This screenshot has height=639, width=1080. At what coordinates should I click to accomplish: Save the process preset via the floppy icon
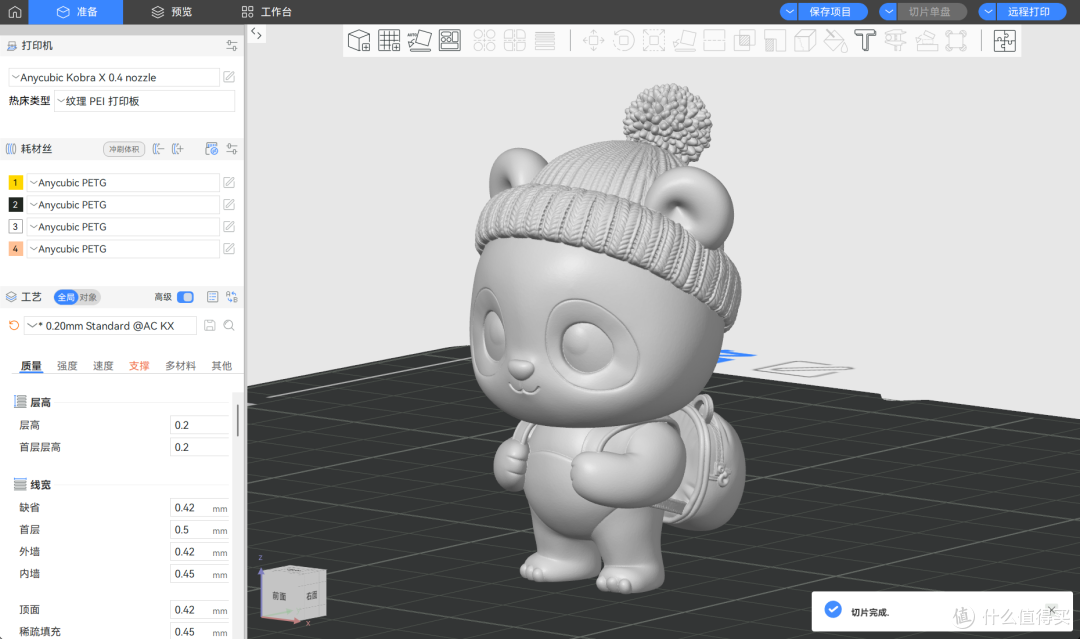pos(210,325)
